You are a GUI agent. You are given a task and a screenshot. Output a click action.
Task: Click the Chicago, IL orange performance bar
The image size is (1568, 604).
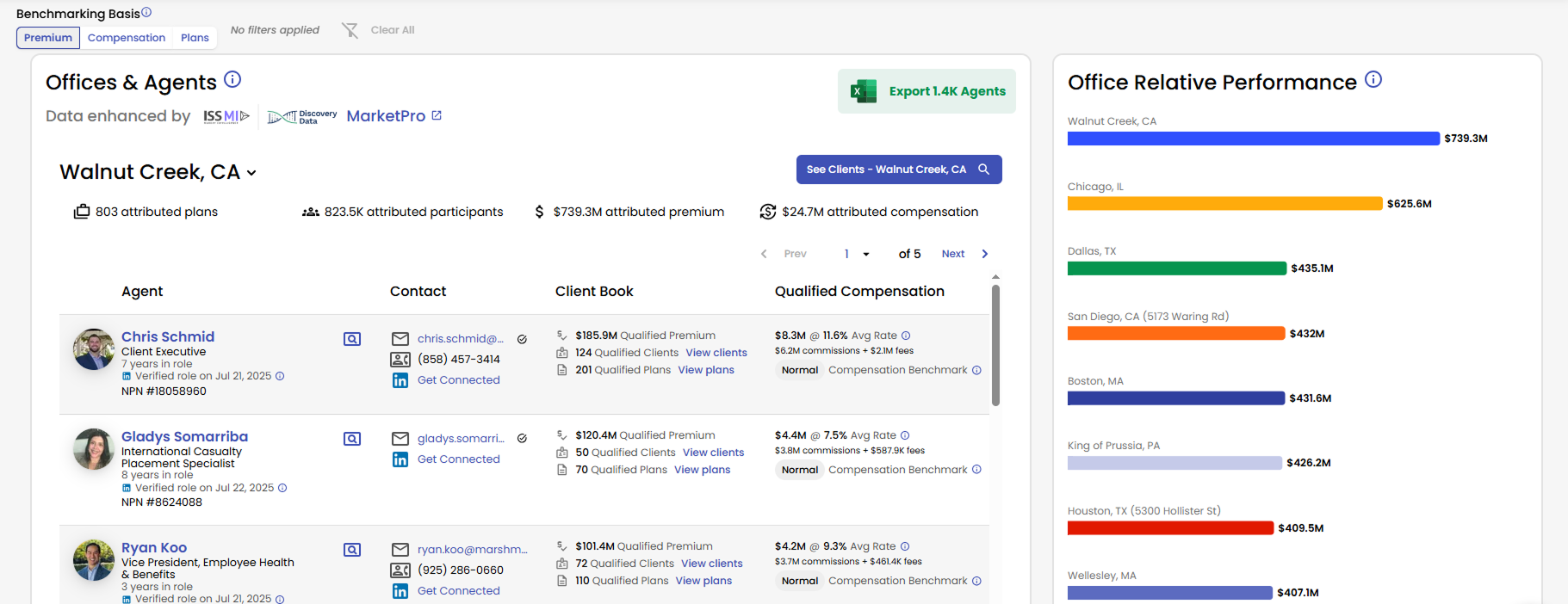pyautogui.click(x=1224, y=204)
